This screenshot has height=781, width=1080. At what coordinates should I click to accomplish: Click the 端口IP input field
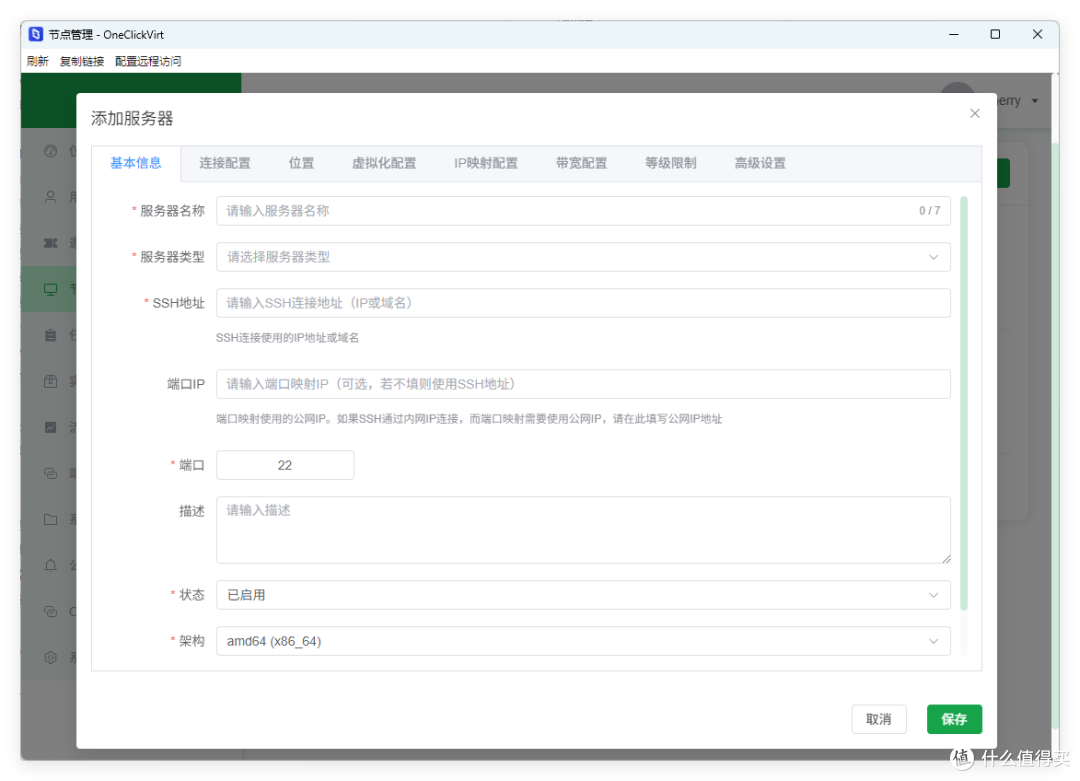tap(583, 384)
